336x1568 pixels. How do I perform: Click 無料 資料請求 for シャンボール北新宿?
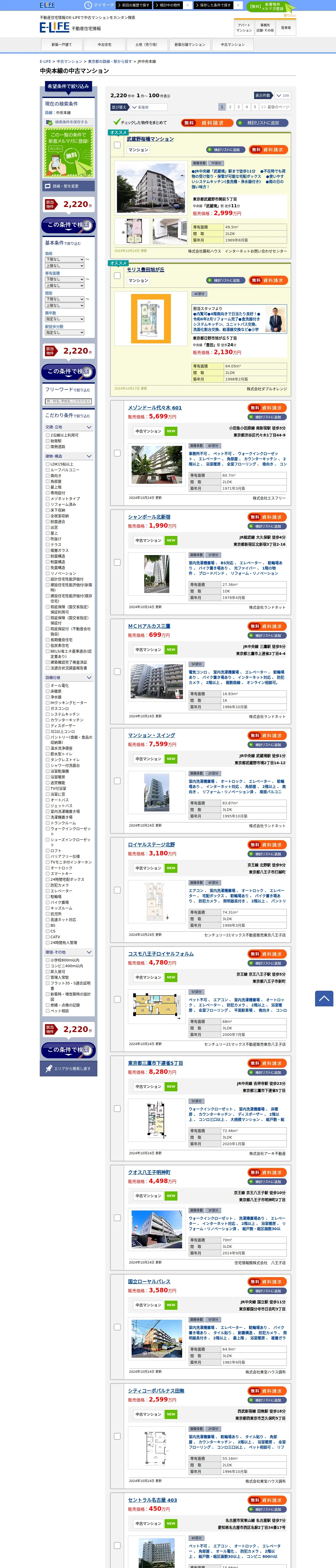pyautogui.click(x=267, y=517)
